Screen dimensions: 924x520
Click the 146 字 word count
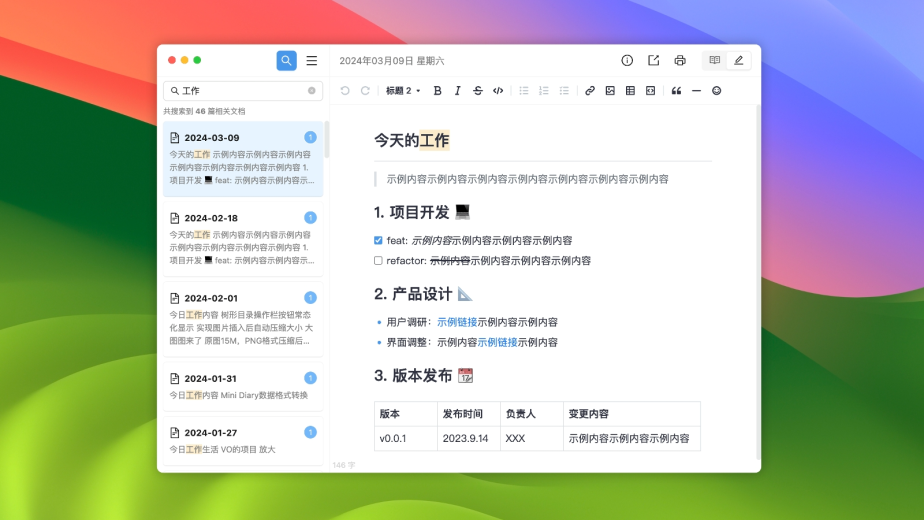[344, 465]
